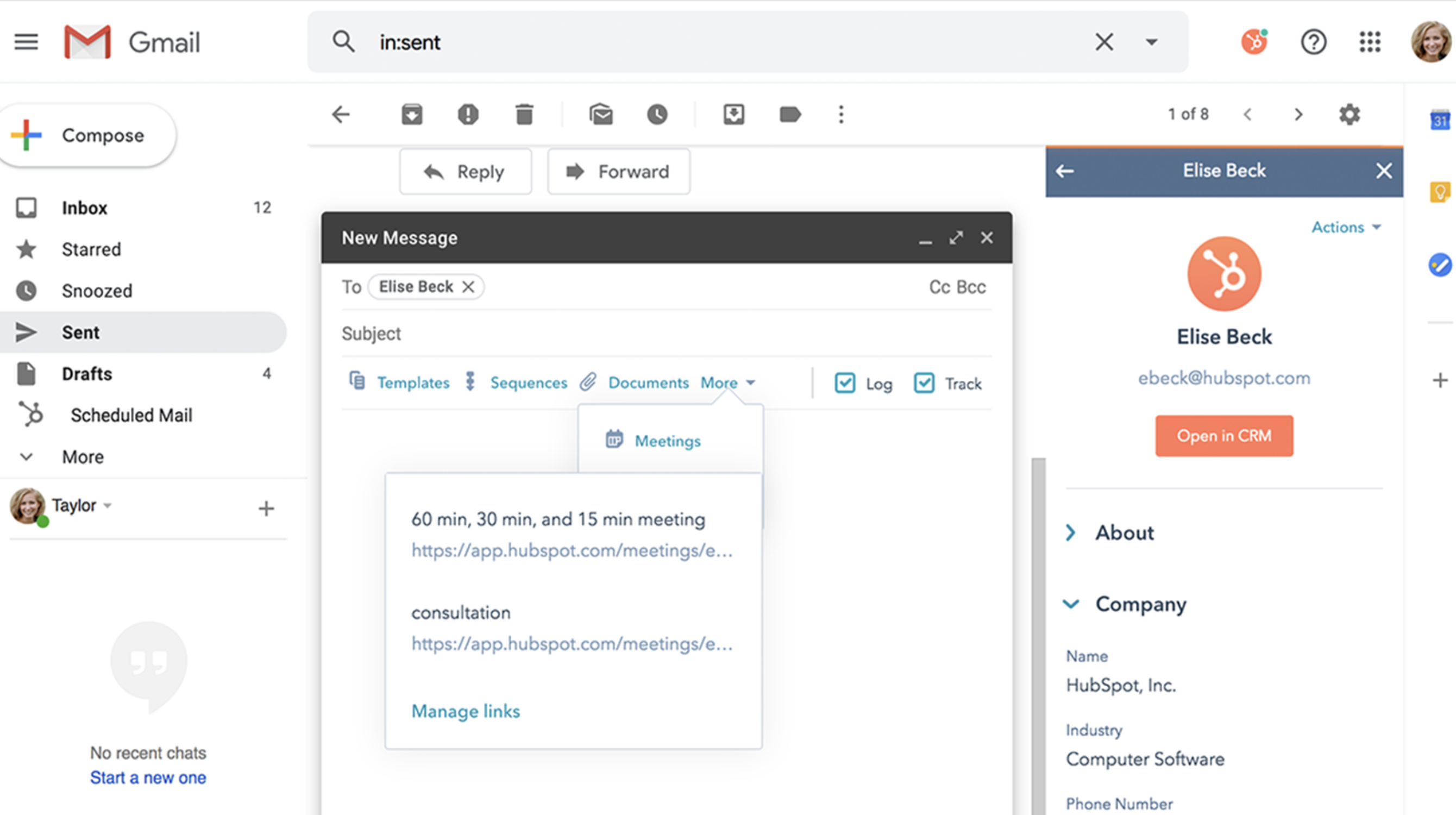Select the Sent folder

tap(143, 333)
